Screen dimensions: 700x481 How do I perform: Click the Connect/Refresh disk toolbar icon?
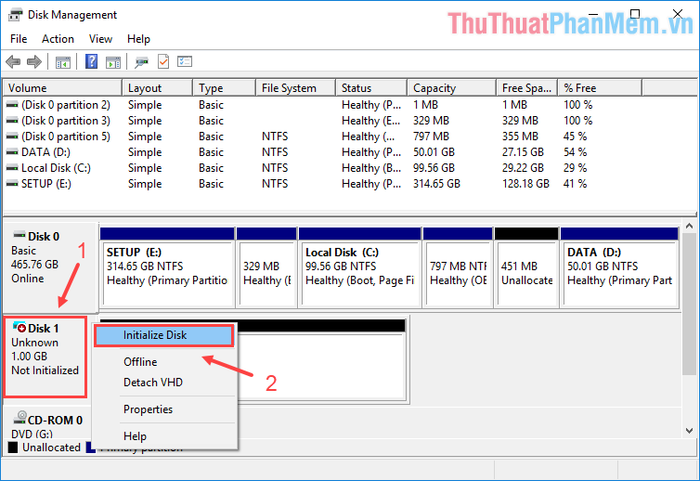tap(142, 62)
